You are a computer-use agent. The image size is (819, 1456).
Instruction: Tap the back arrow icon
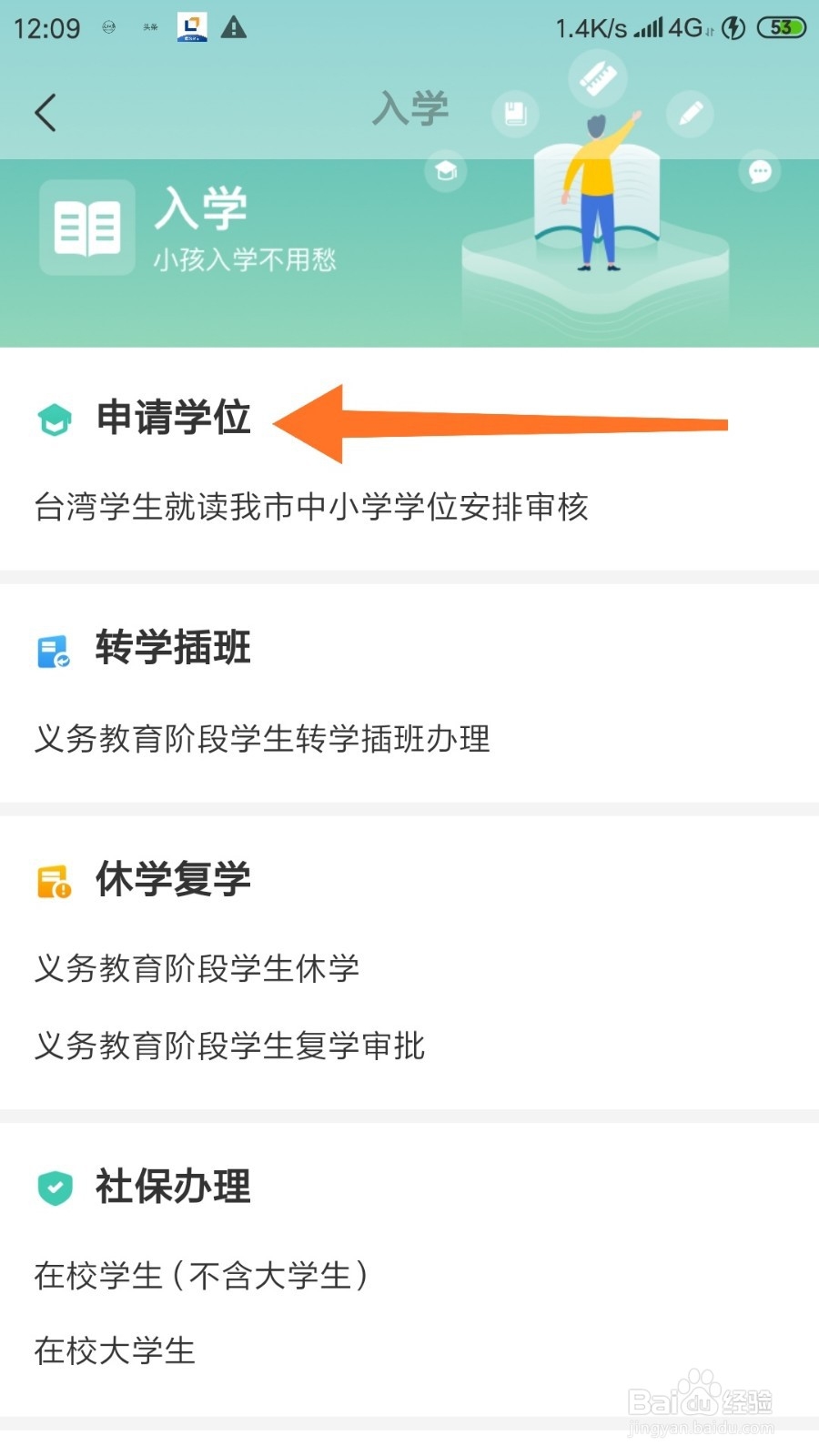[45, 113]
